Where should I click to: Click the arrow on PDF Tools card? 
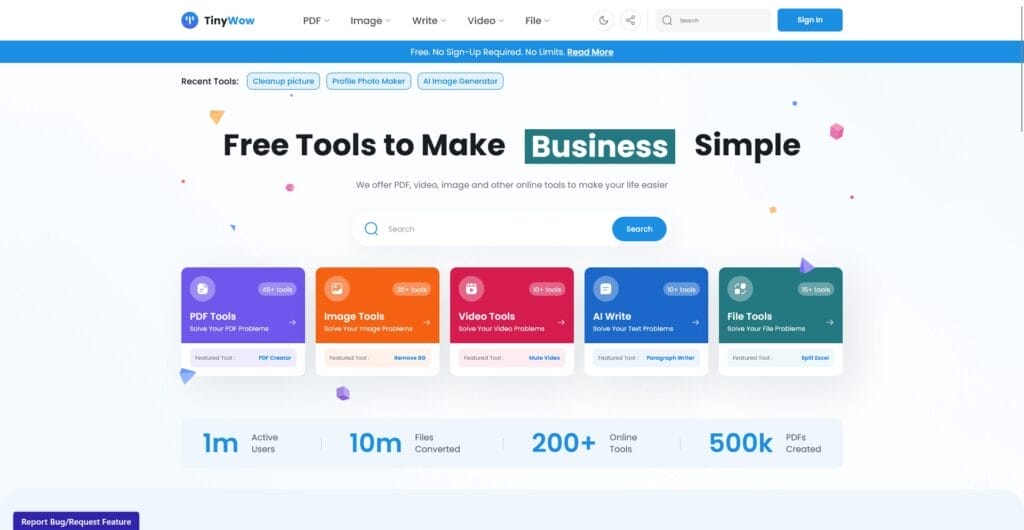pos(292,322)
